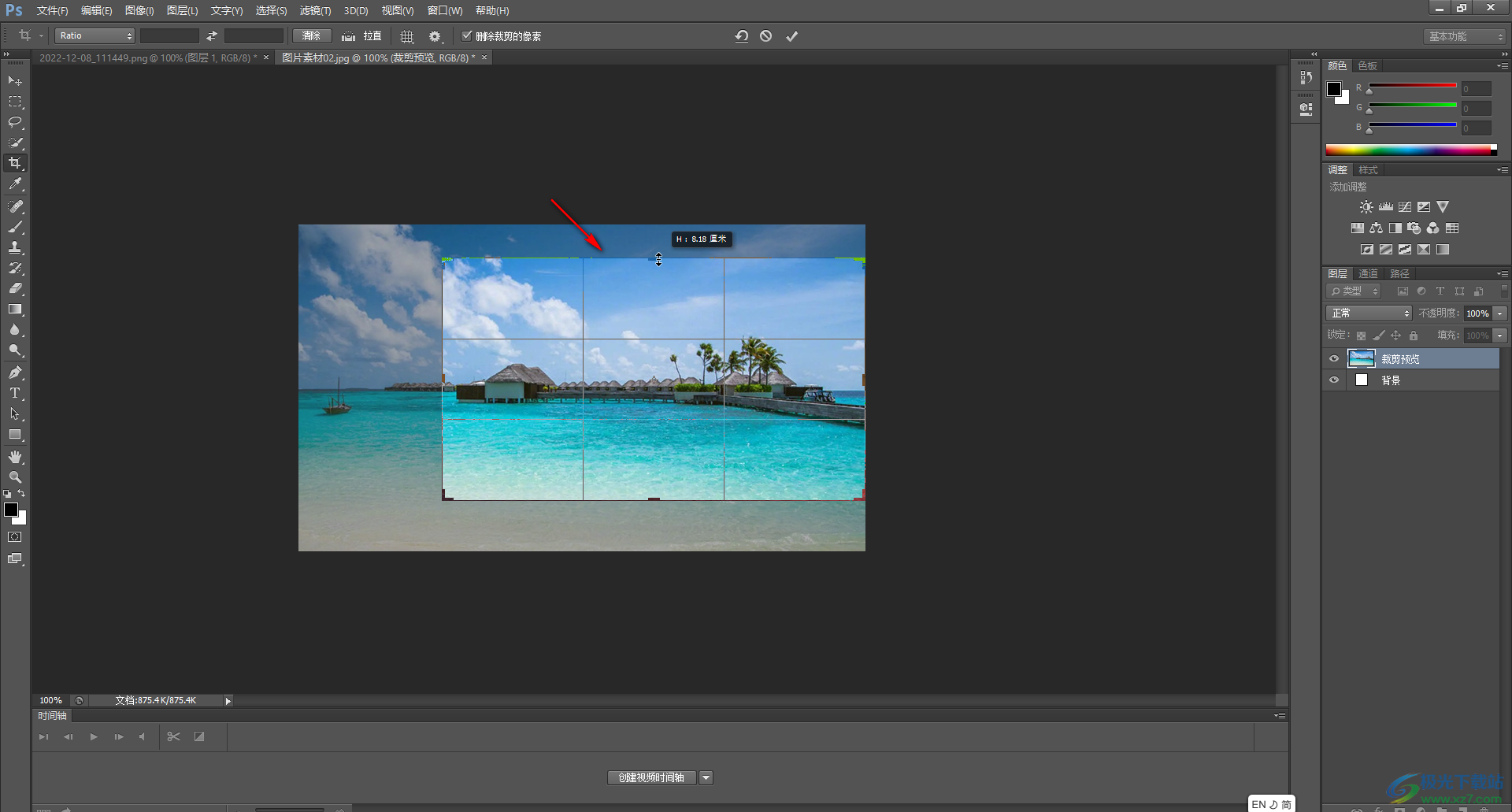The height and width of the screenshot is (812, 1512).
Task: Open the crop settings gear icon
Action: 434,35
